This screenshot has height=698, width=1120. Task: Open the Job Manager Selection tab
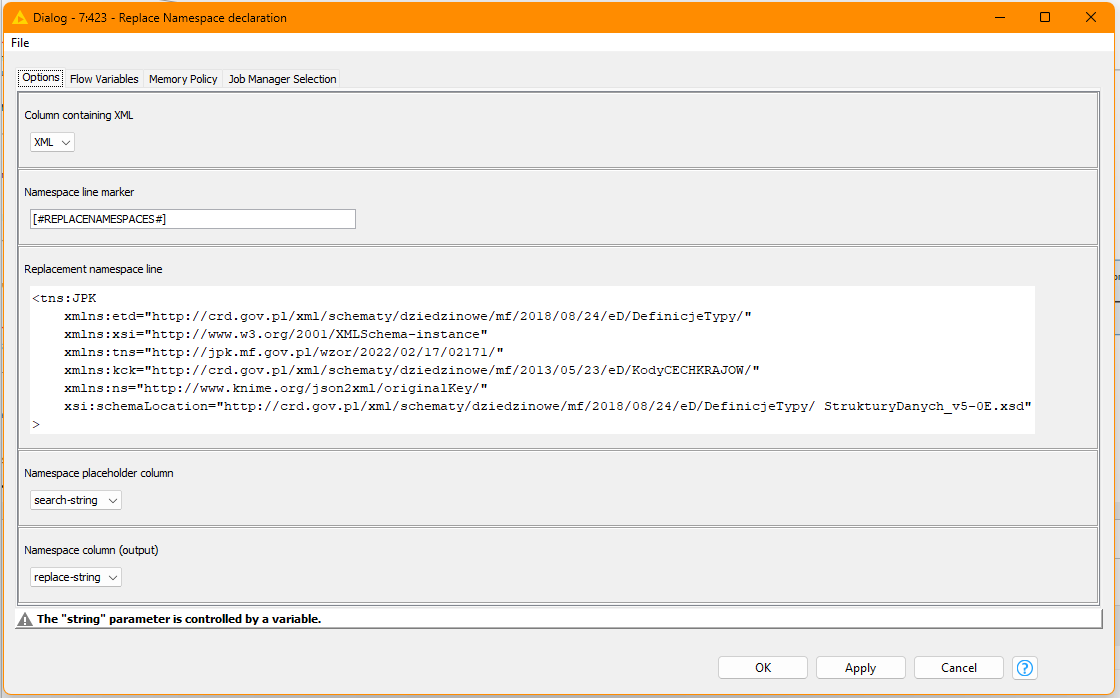coord(282,79)
